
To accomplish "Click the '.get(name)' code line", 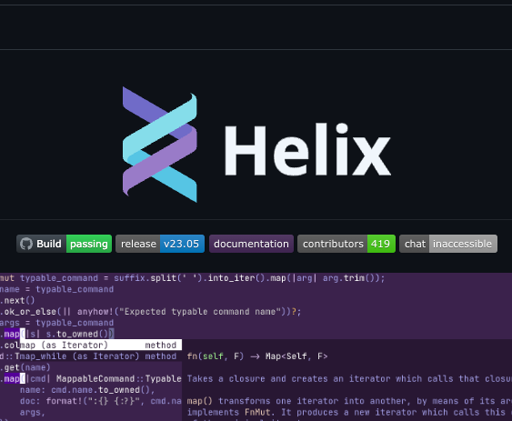I will 25,367.
